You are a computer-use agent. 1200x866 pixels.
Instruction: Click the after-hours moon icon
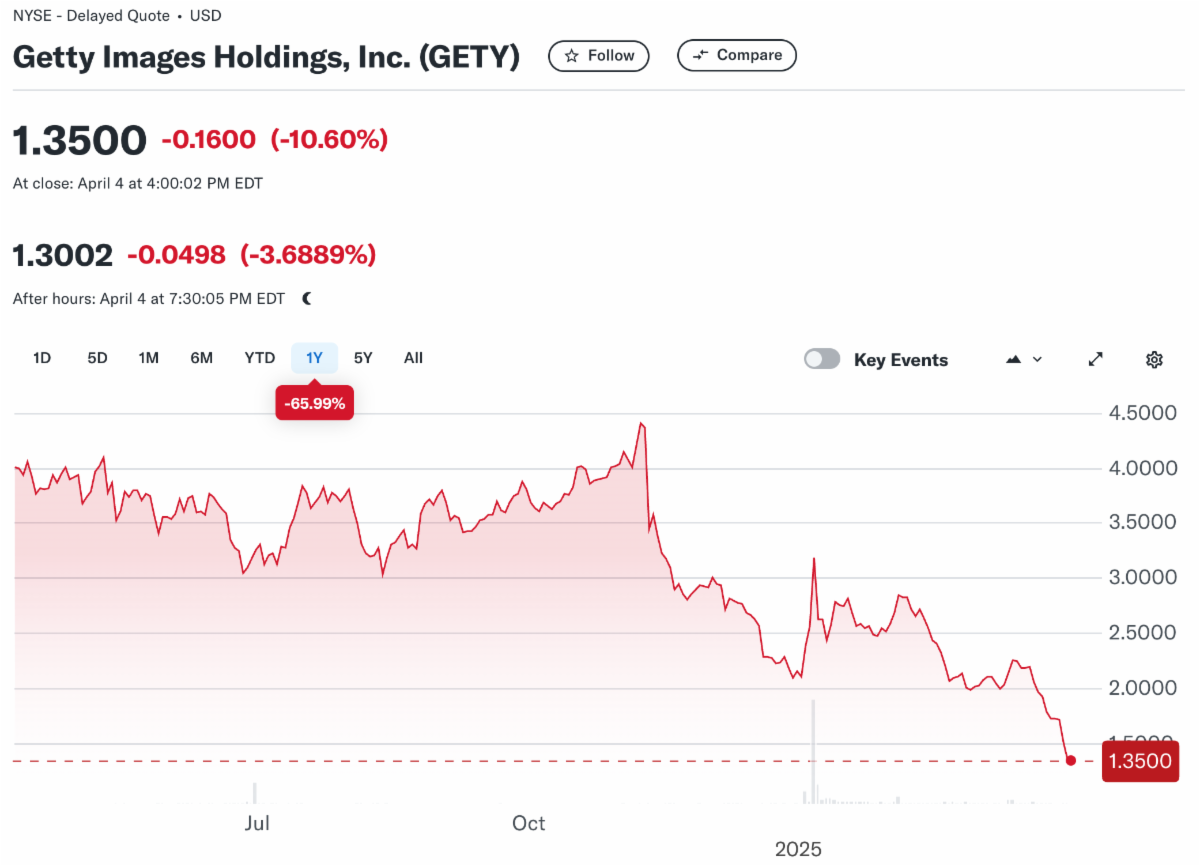[x=307, y=298]
